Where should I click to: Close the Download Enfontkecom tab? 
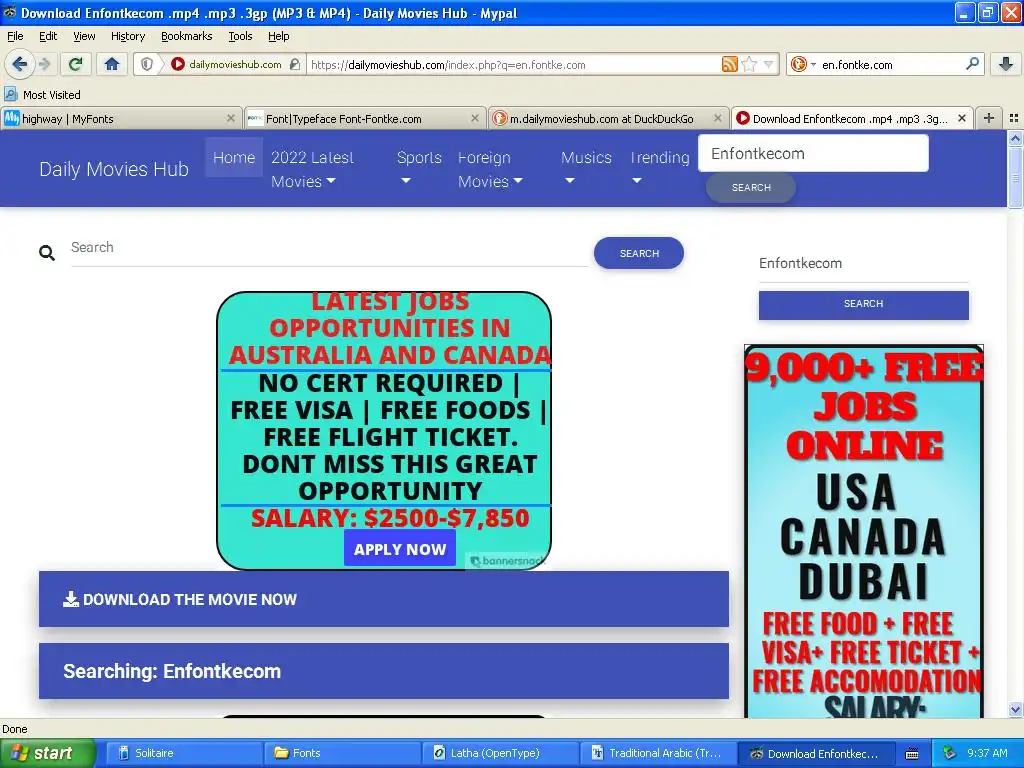point(962,118)
